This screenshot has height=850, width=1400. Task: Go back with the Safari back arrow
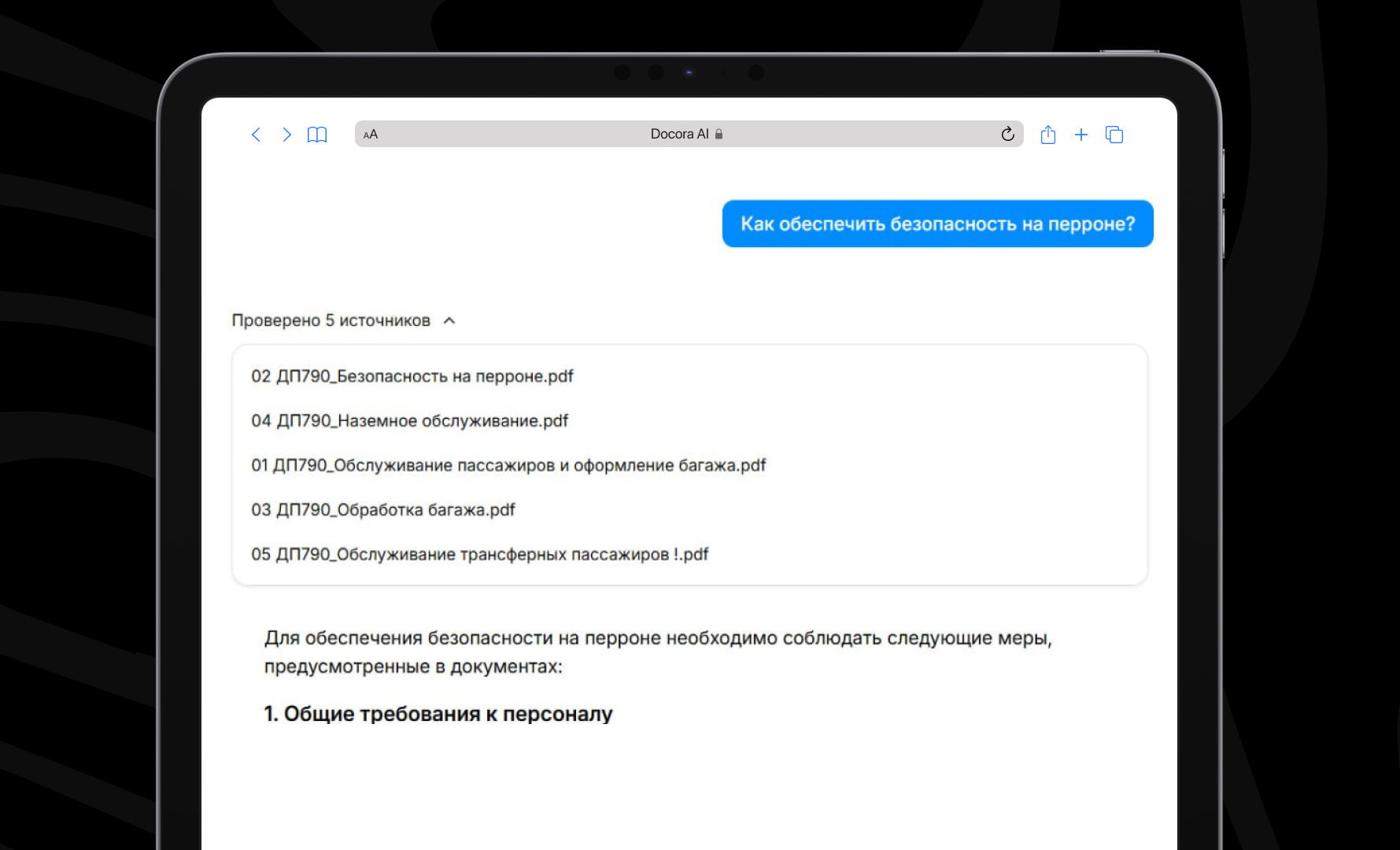pyautogui.click(x=256, y=135)
